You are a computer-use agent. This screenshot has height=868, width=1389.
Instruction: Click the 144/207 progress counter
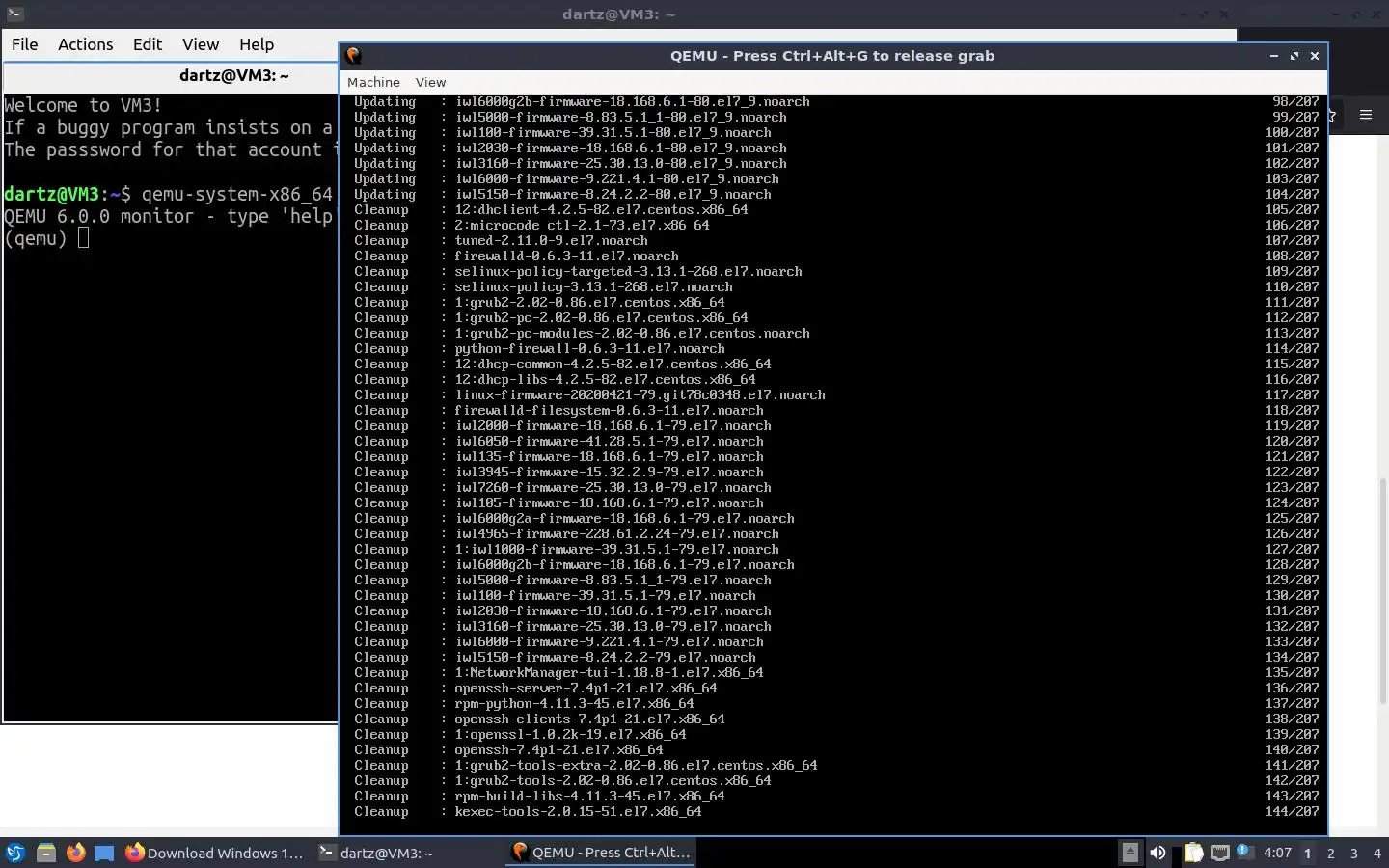(1293, 812)
